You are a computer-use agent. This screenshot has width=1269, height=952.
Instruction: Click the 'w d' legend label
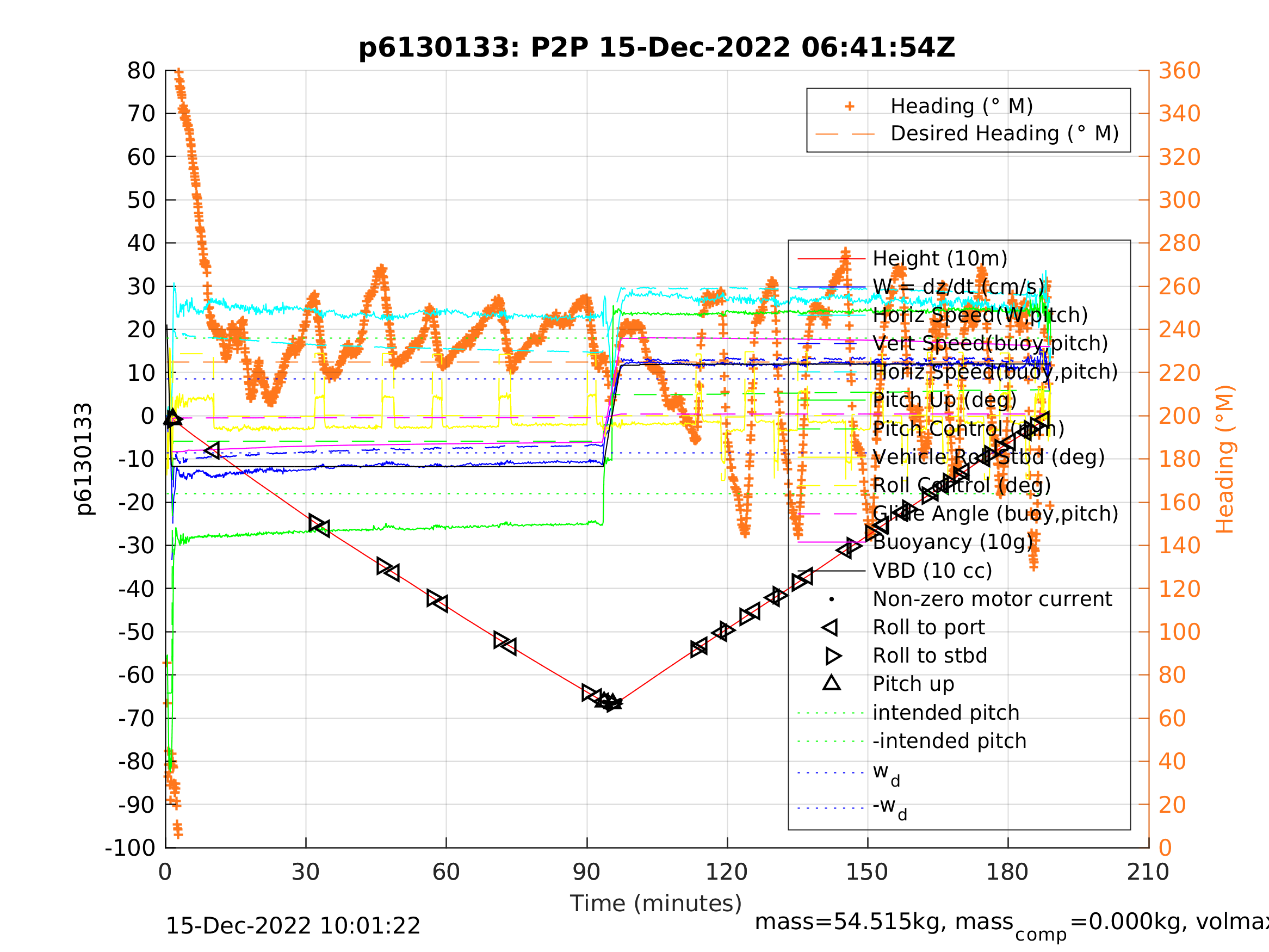point(887,774)
